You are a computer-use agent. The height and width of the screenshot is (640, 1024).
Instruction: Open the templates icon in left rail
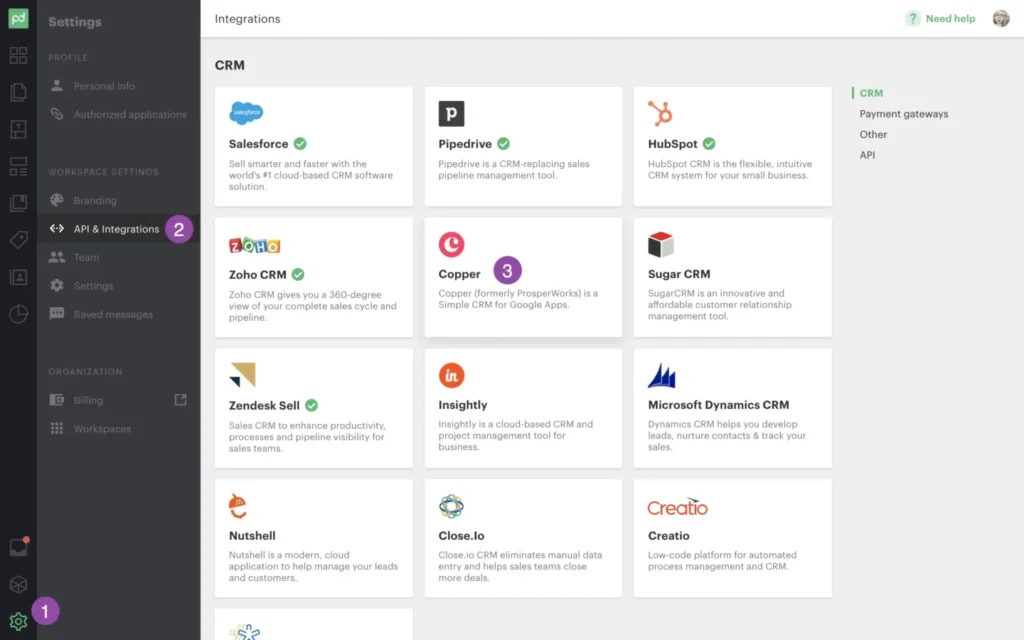point(18,129)
